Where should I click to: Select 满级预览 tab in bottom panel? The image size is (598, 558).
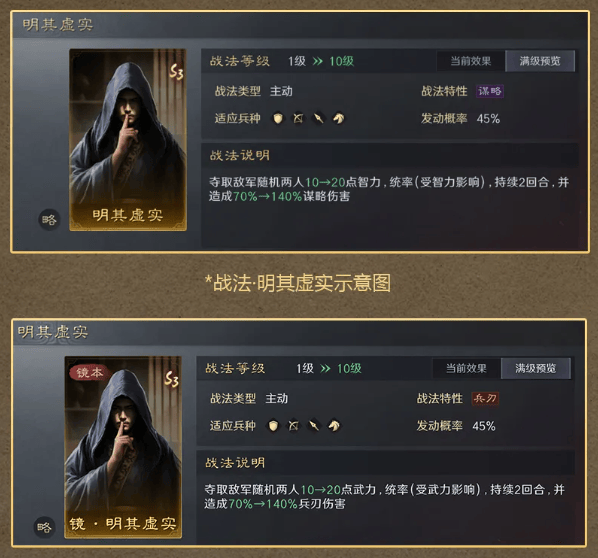tap(535, 368)
